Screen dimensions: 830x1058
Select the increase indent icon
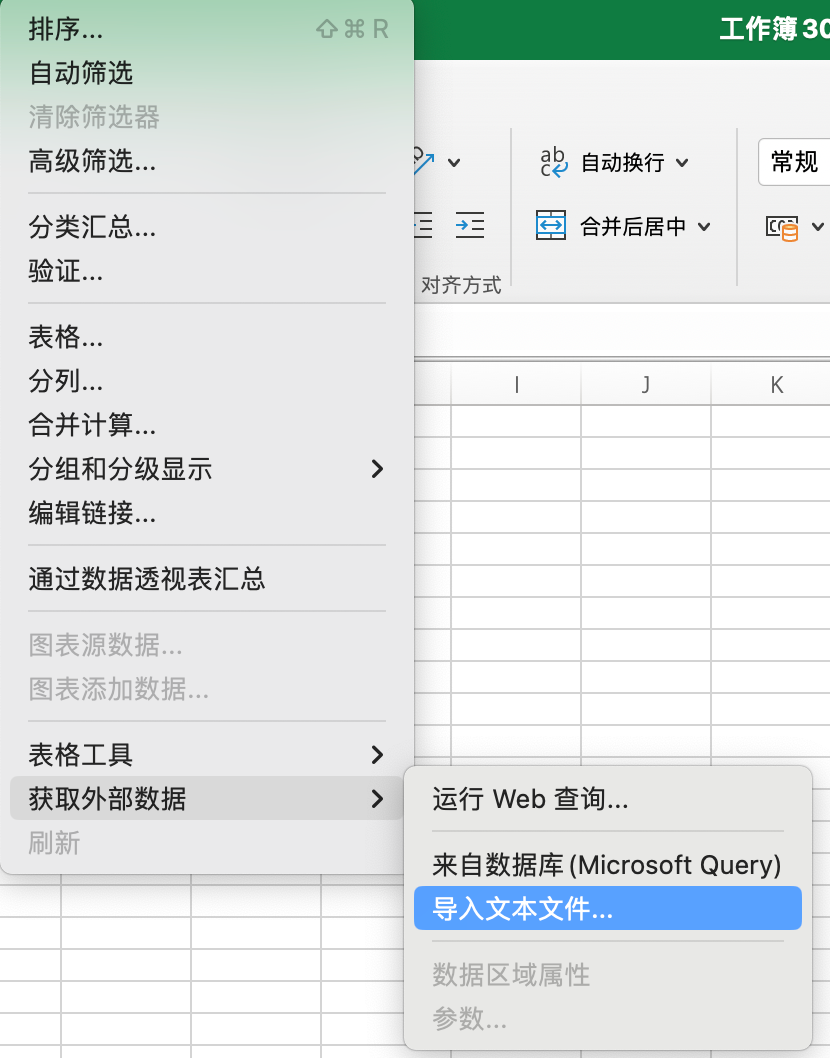pyautogui.click(x=470, y=225)
